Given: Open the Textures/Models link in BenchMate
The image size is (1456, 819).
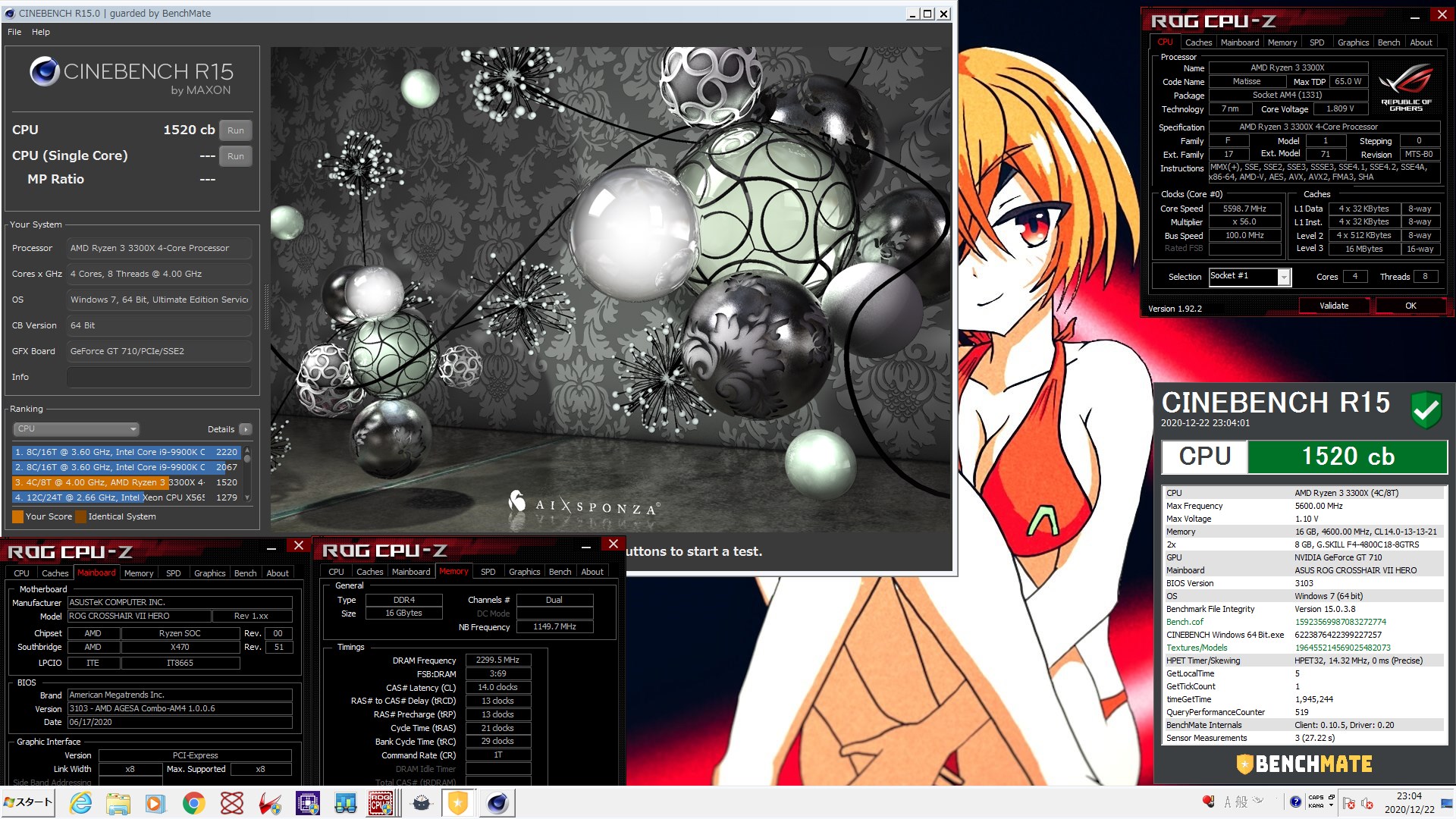Looking at the screenshot, I should (1197, 648).
